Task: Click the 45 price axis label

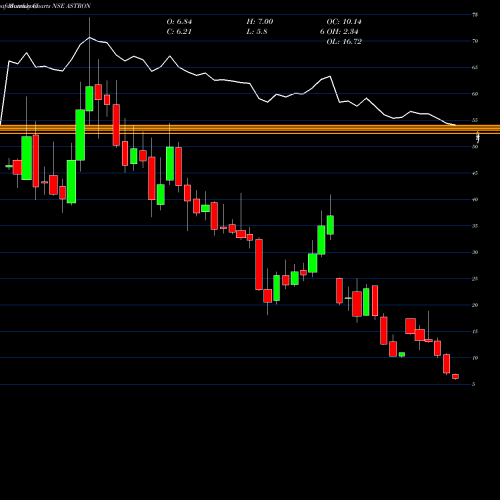Action: coord(475,173)
